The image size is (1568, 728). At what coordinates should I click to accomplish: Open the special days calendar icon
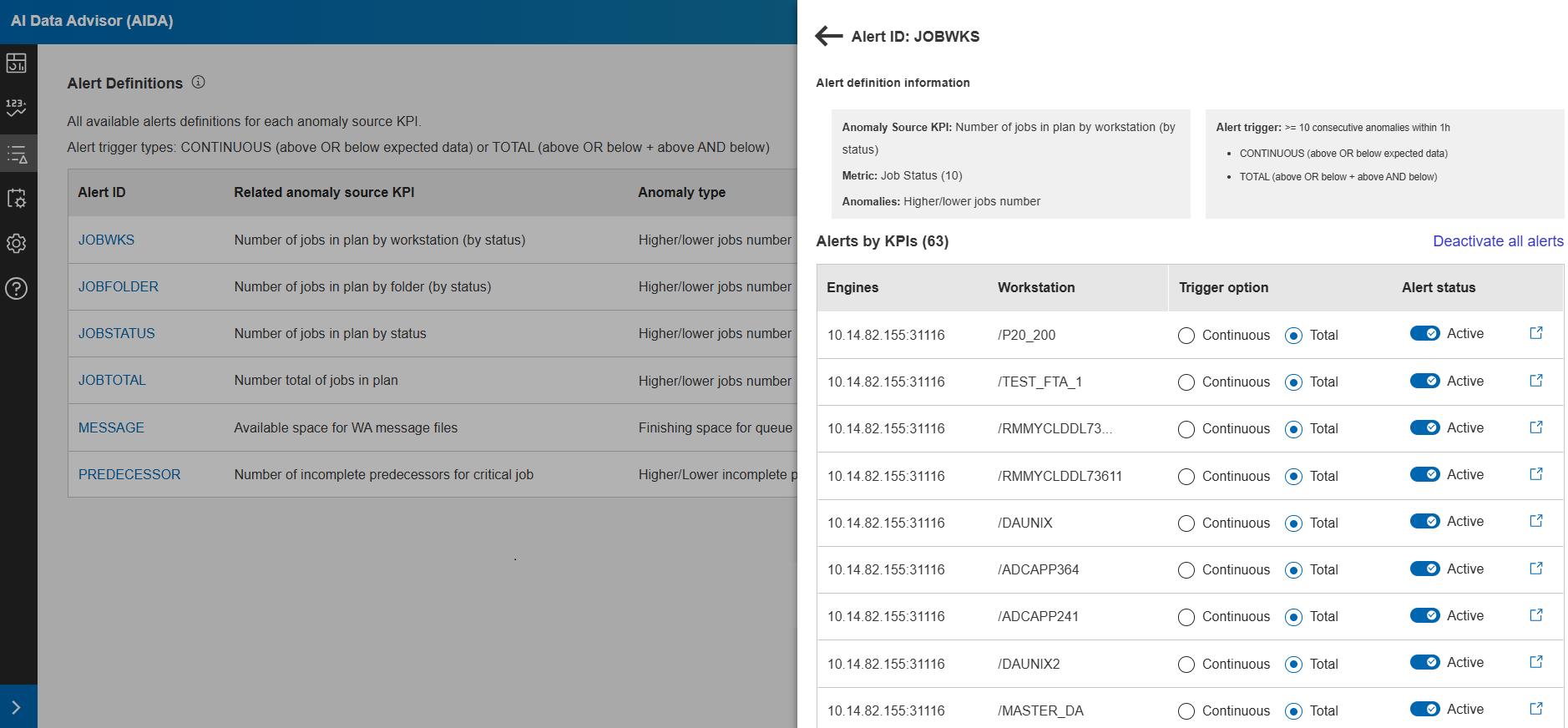(17, 199)
